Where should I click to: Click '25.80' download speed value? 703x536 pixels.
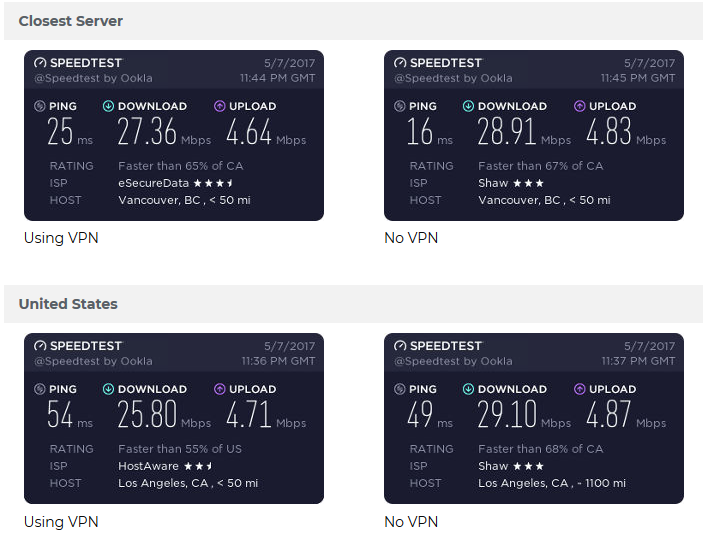147,414
